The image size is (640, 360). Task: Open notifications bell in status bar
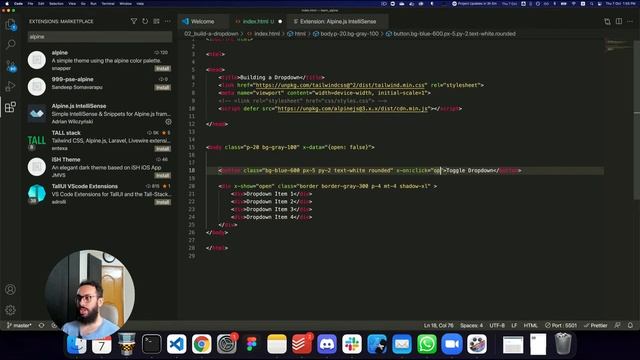click(630, 325)
